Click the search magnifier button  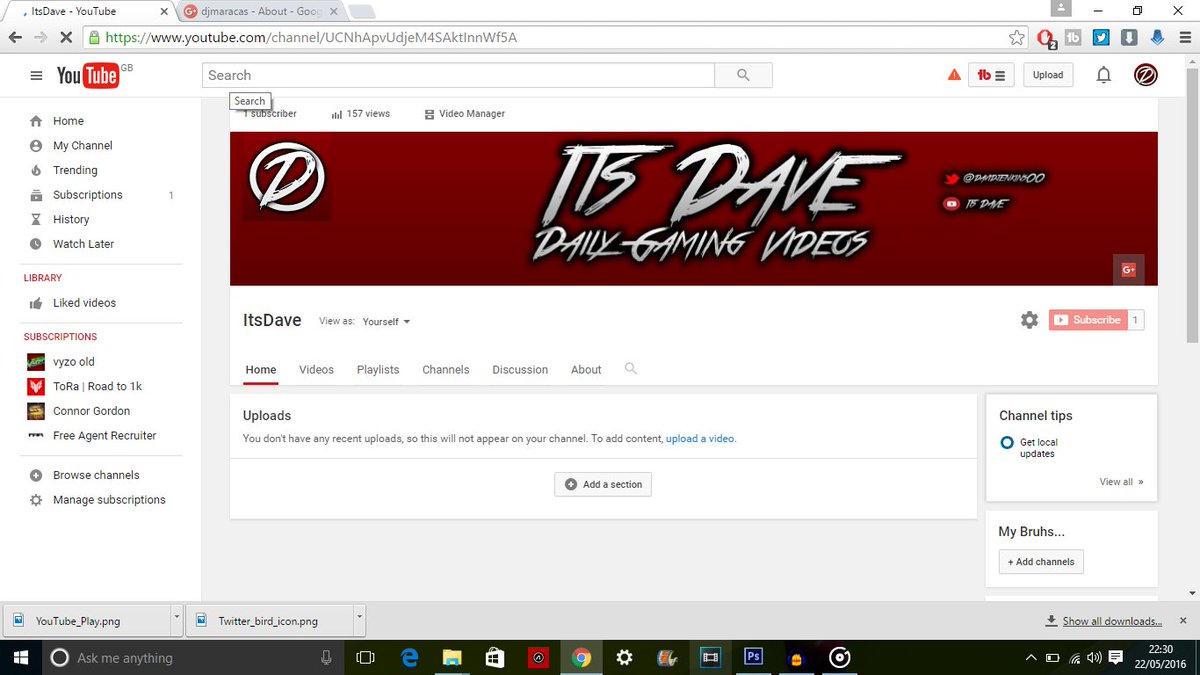point(743,75)
